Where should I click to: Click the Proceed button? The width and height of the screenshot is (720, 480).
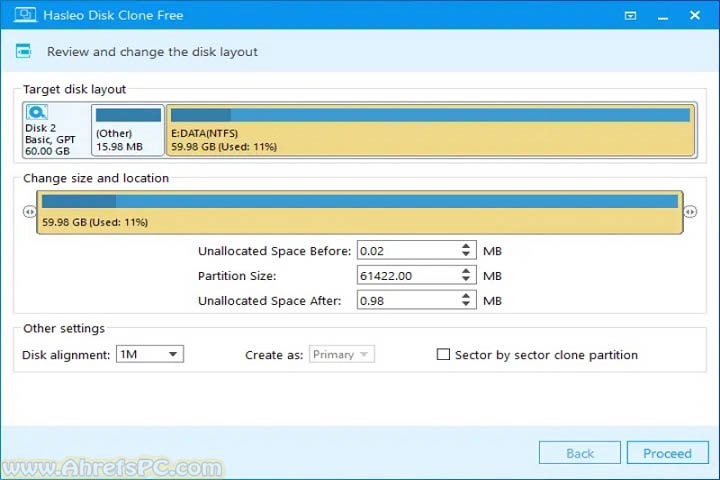[x=667, y=453]
